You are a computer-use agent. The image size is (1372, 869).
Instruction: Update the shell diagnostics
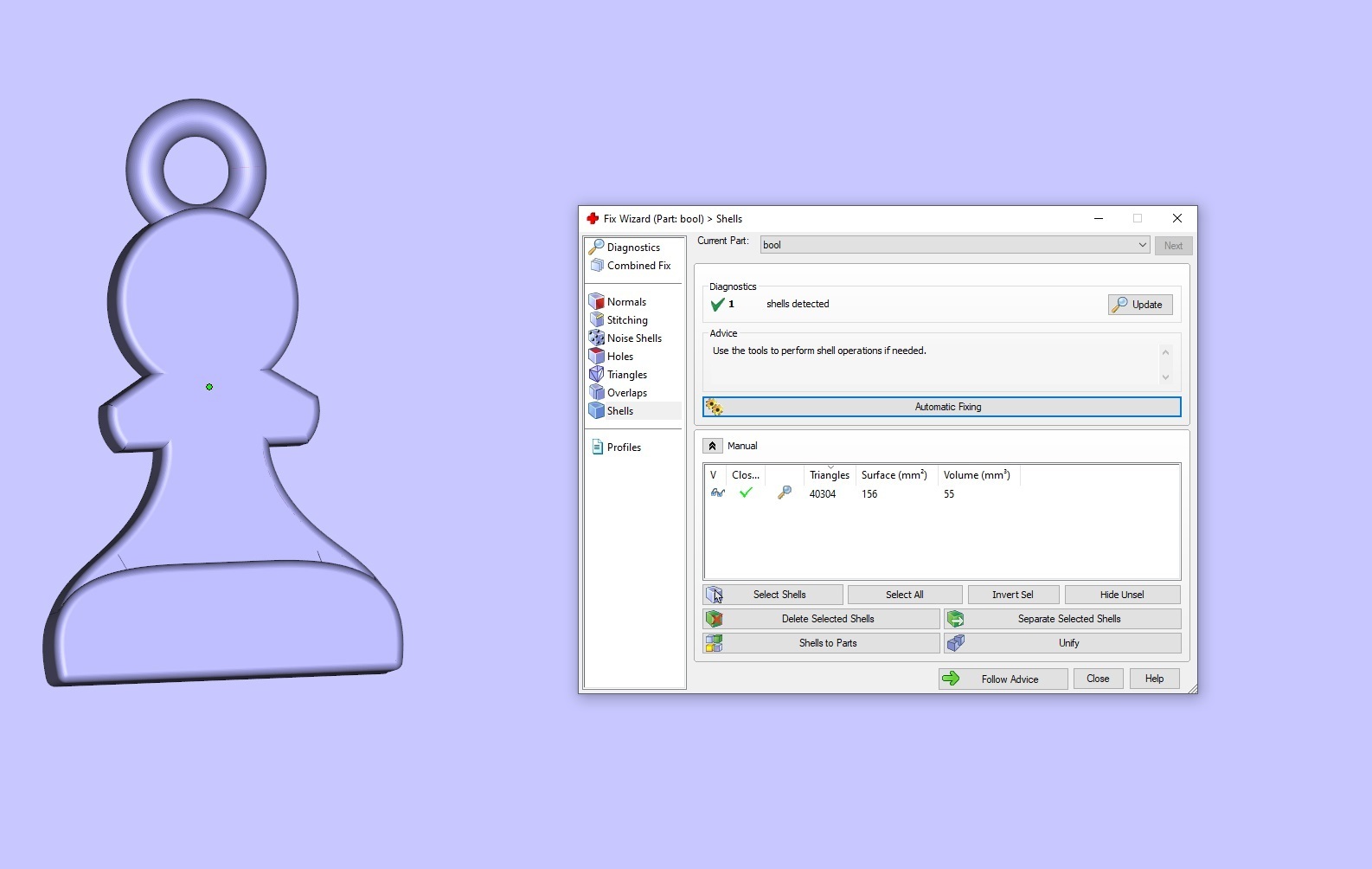pyautogui.click(x=1140, y=305)
